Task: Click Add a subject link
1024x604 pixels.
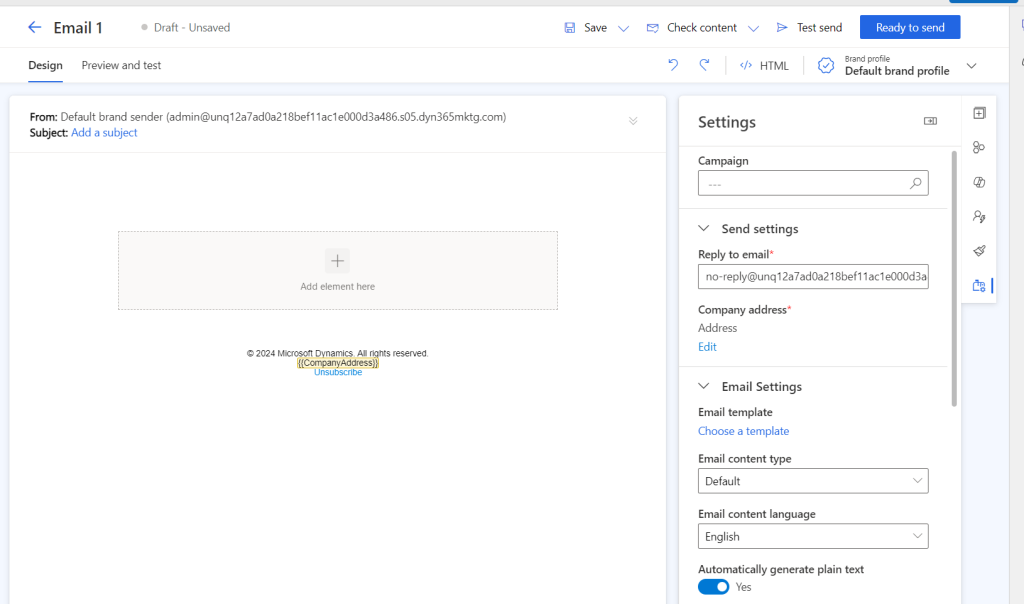Action: [x=104, y=133]
